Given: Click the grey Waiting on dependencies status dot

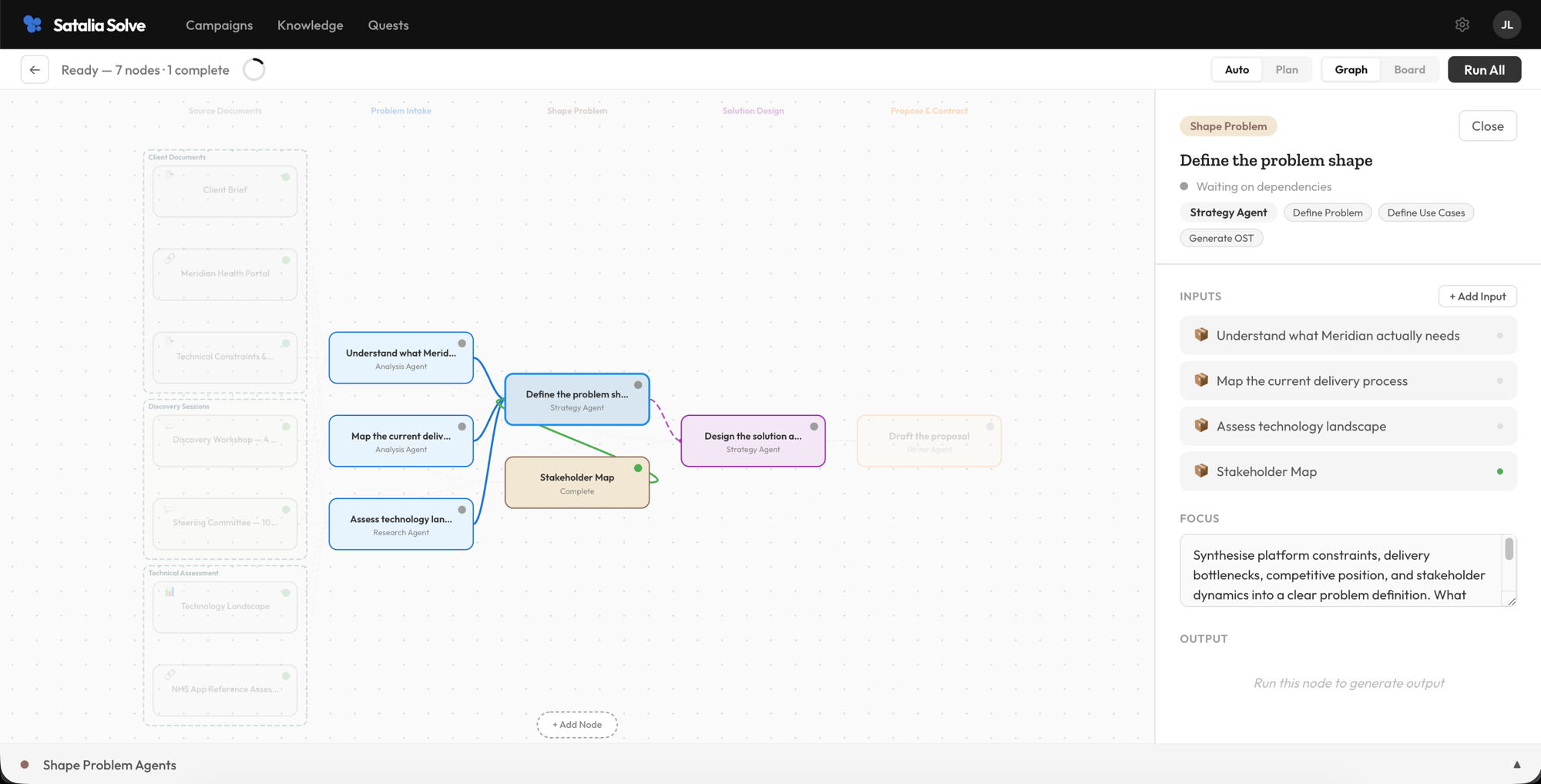Looking at the screenshot, I should pyautogui.click(x=1184, y=186).
